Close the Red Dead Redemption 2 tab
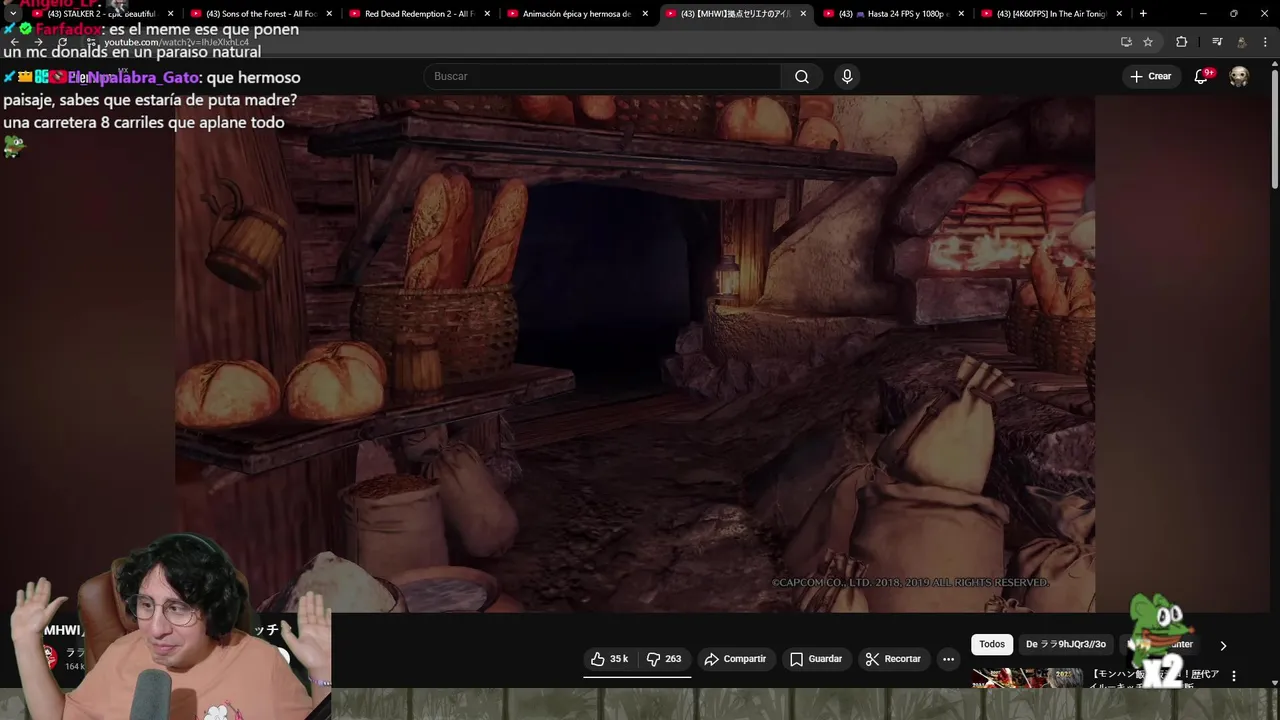The image size is (1280, 720). click(x=487, y=14)
